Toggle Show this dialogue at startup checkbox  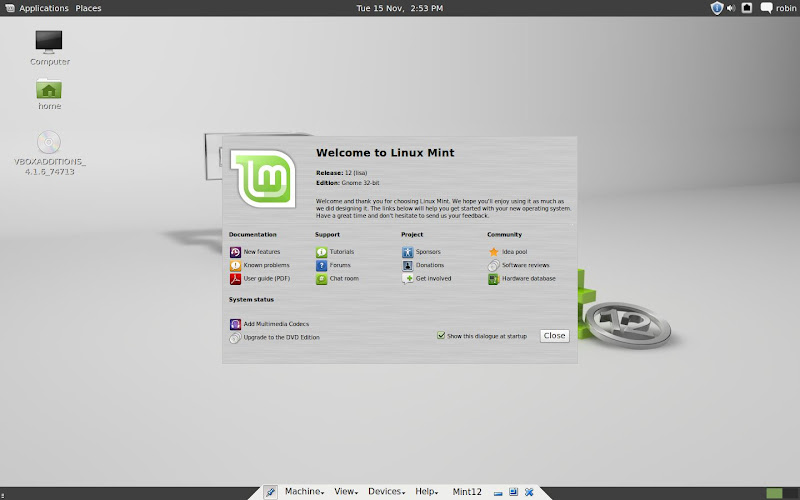441,335
